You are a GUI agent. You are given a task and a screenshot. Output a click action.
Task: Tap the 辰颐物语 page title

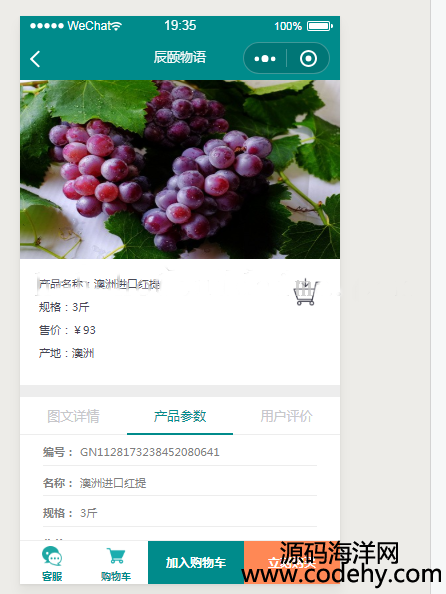click(180, 57)
